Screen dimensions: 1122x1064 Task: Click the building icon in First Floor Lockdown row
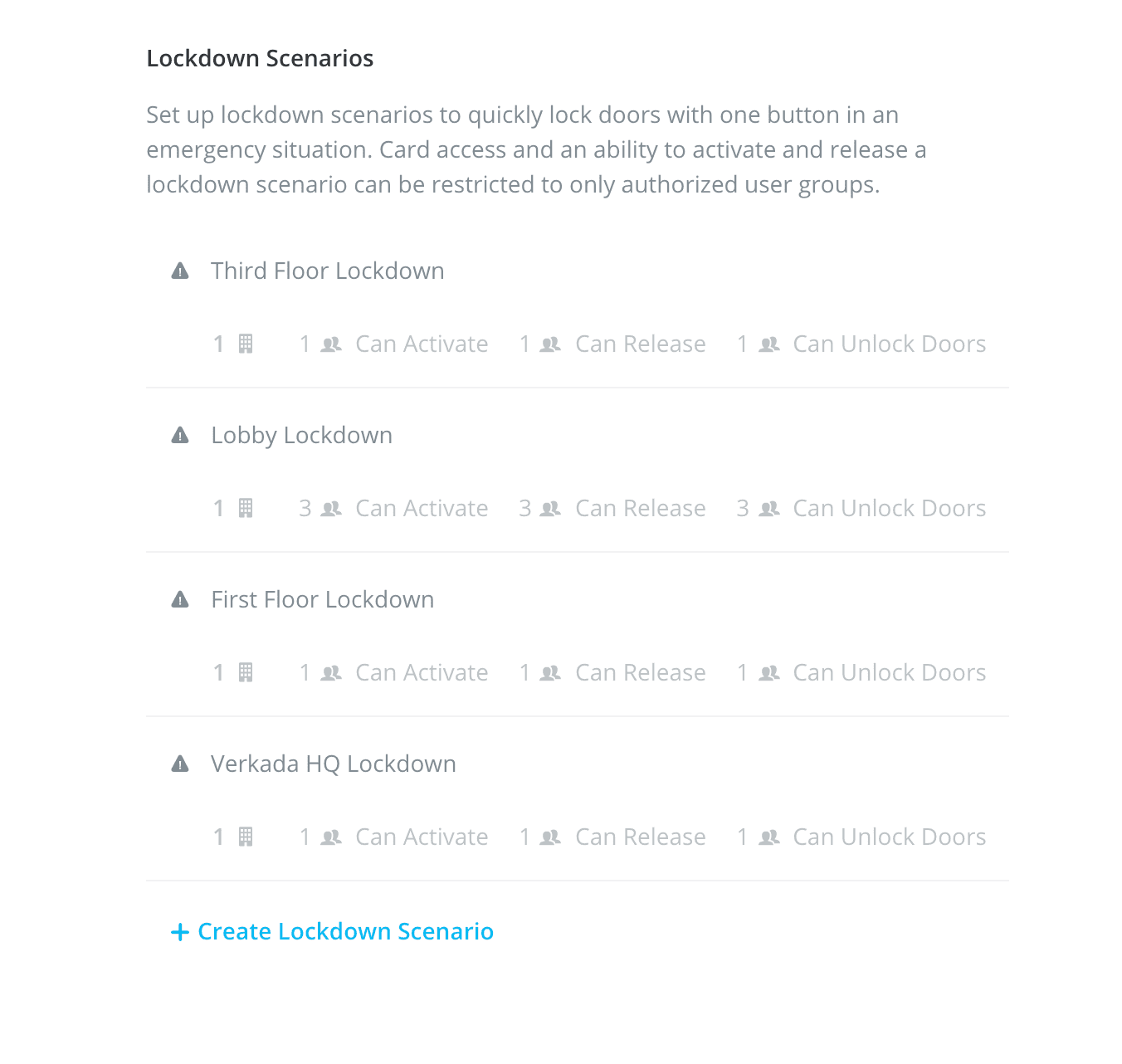[245, 671]
